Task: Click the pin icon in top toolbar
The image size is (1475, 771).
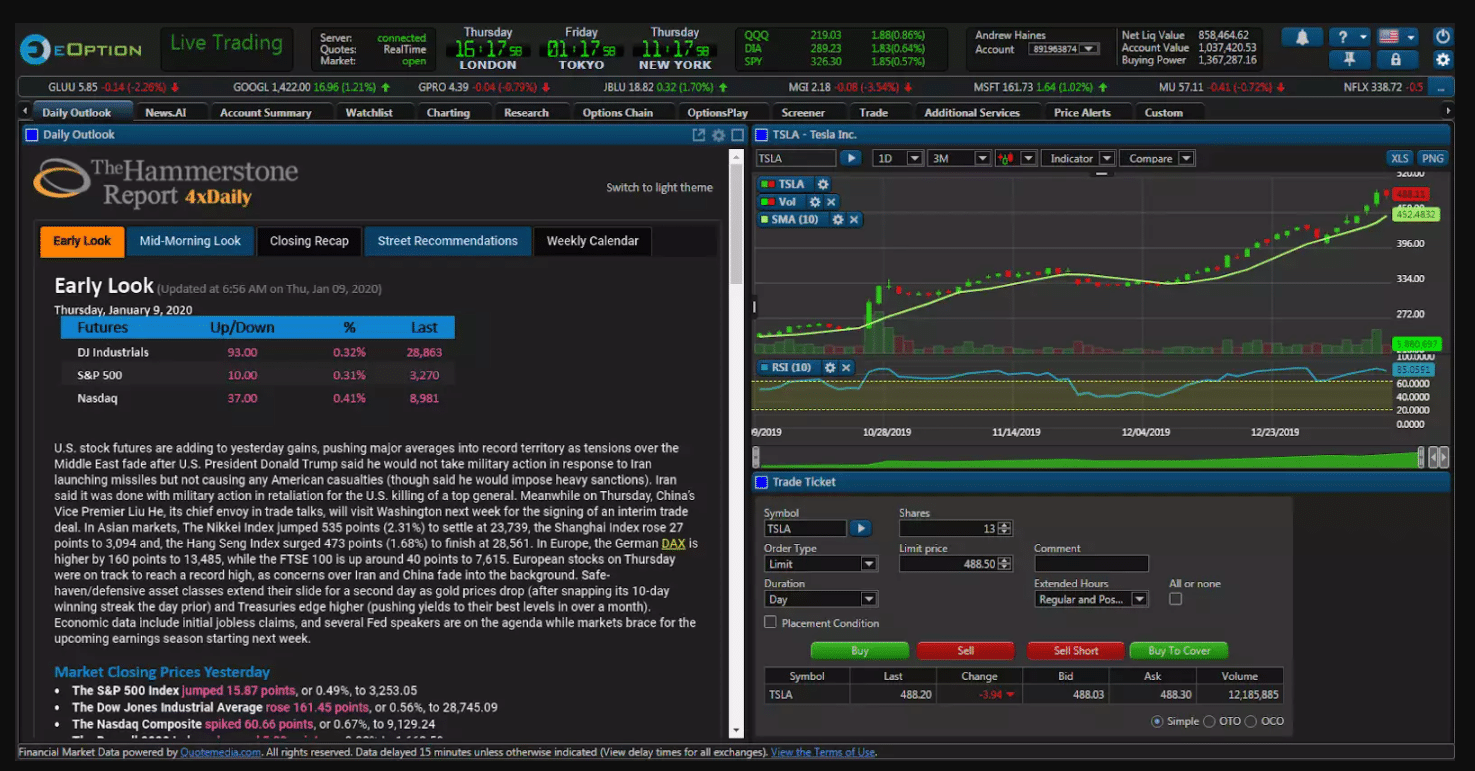Action: (x=1350, y=60)
